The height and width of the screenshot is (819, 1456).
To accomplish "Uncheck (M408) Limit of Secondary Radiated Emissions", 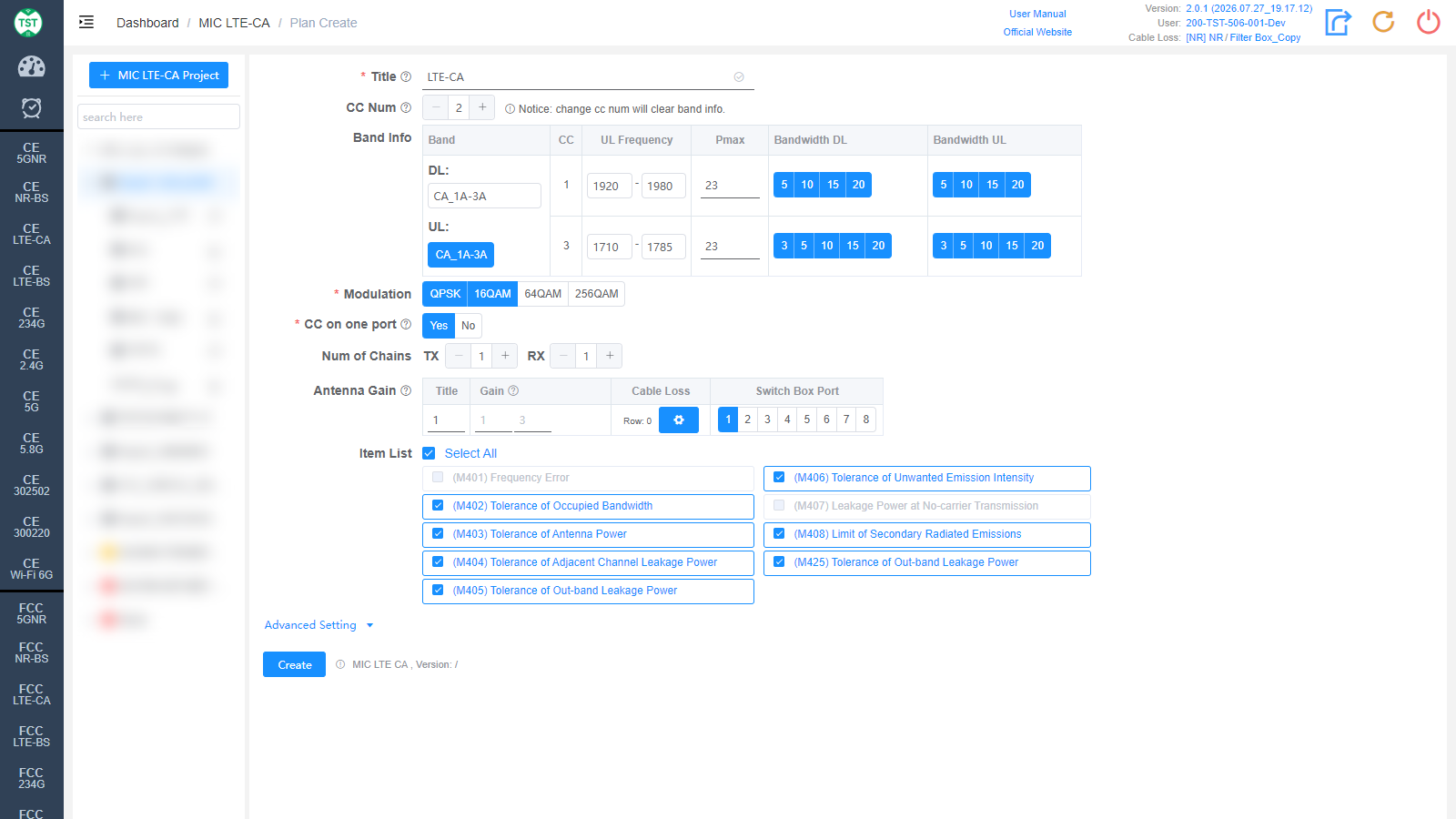I will 779,534.
